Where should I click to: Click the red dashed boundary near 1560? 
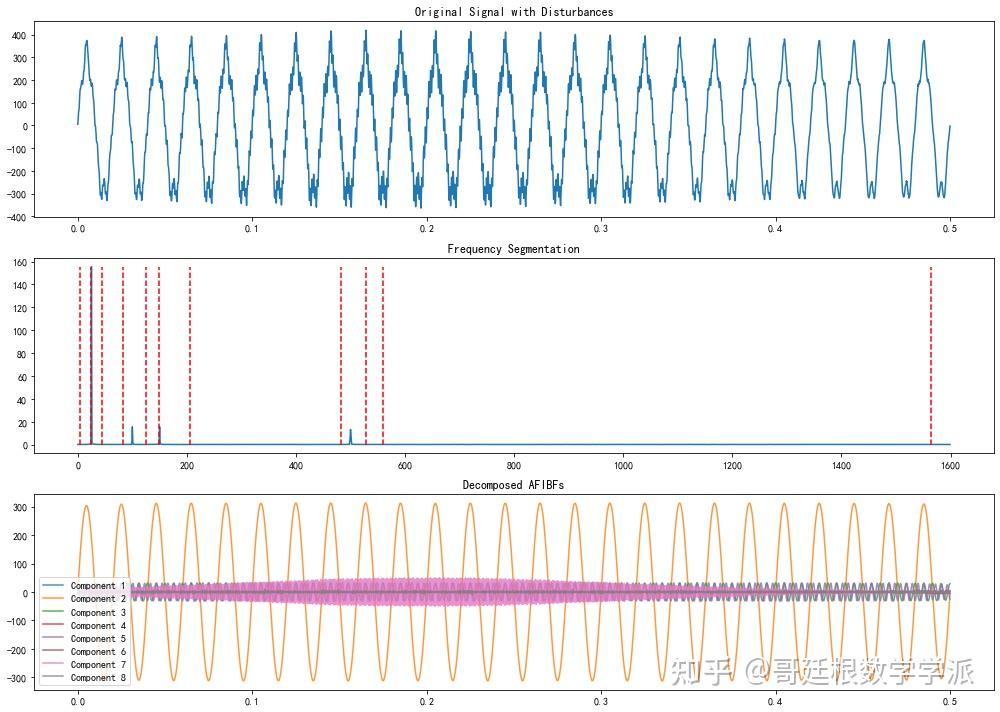click(930, 355)
